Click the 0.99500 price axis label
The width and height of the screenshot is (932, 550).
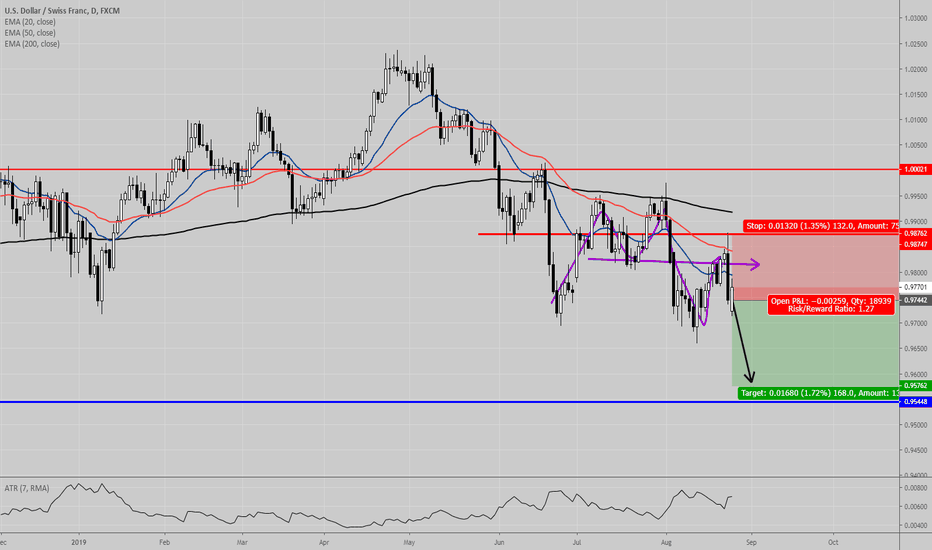tap(915, 196)
